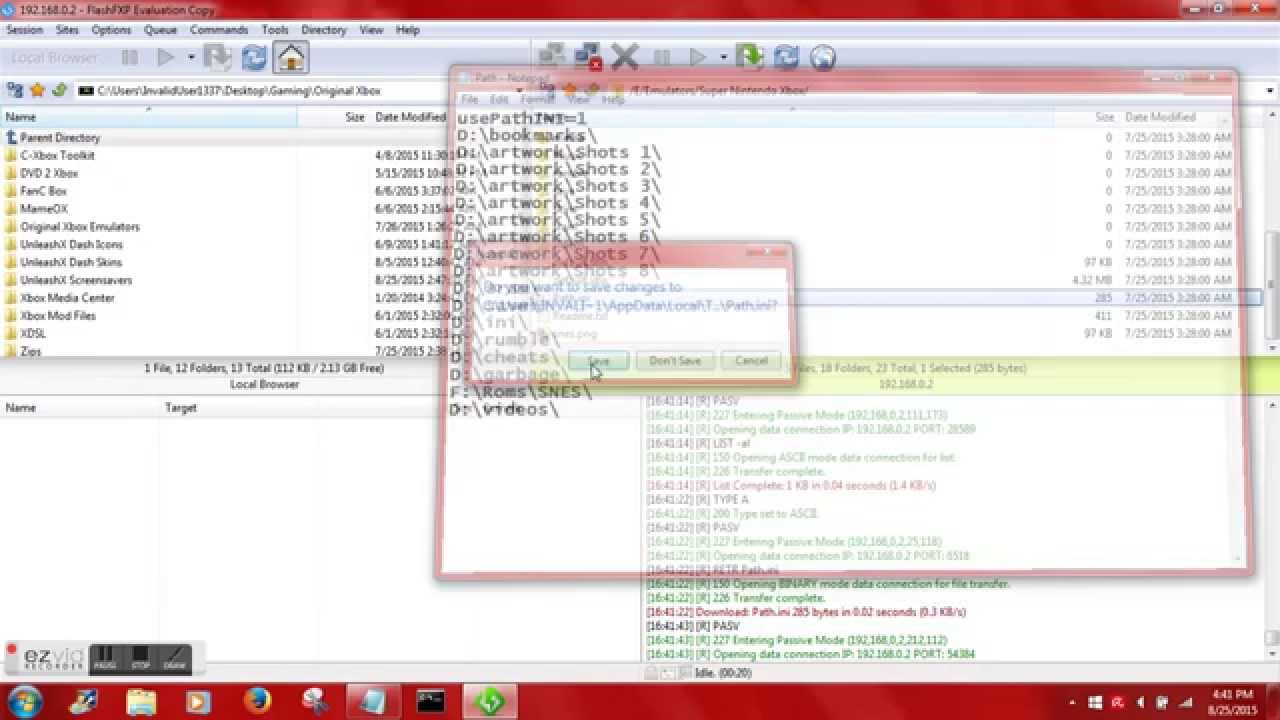
Task: Select the FanC Box folder
Action: point(43,191)
